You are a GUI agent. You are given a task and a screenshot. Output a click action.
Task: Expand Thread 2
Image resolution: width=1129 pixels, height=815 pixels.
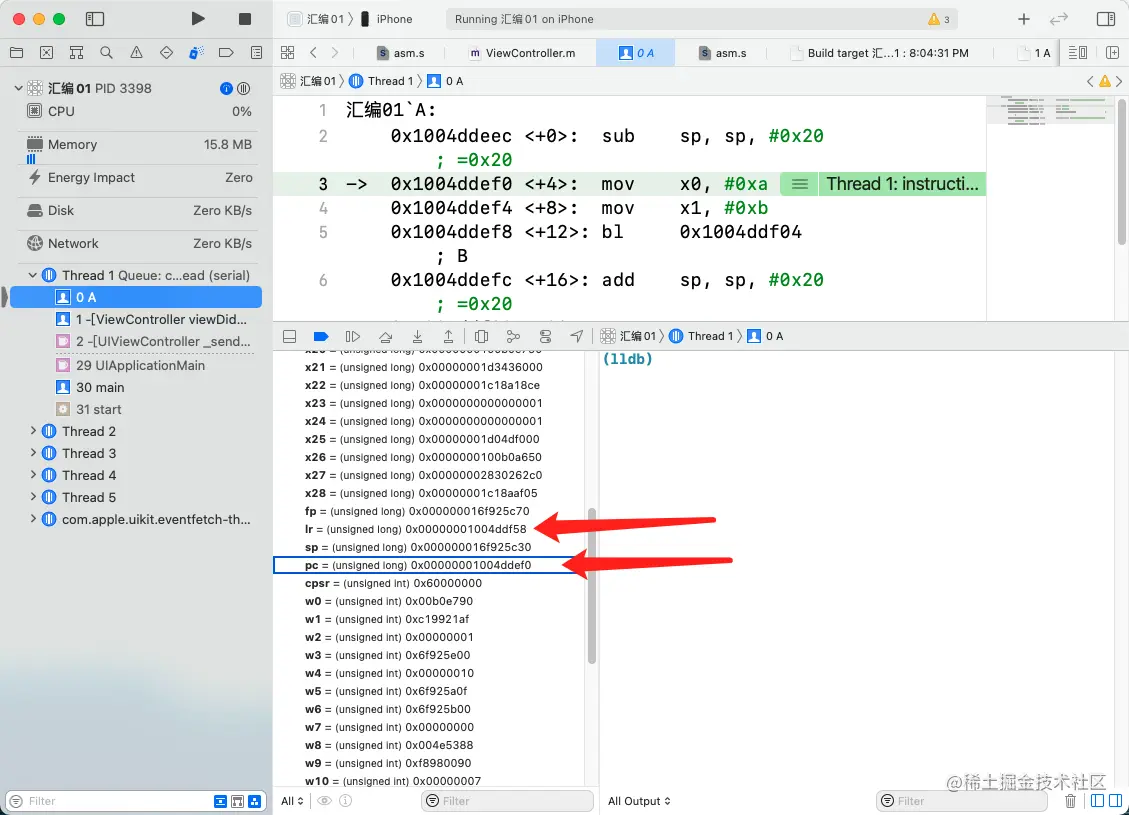[32, 431]
